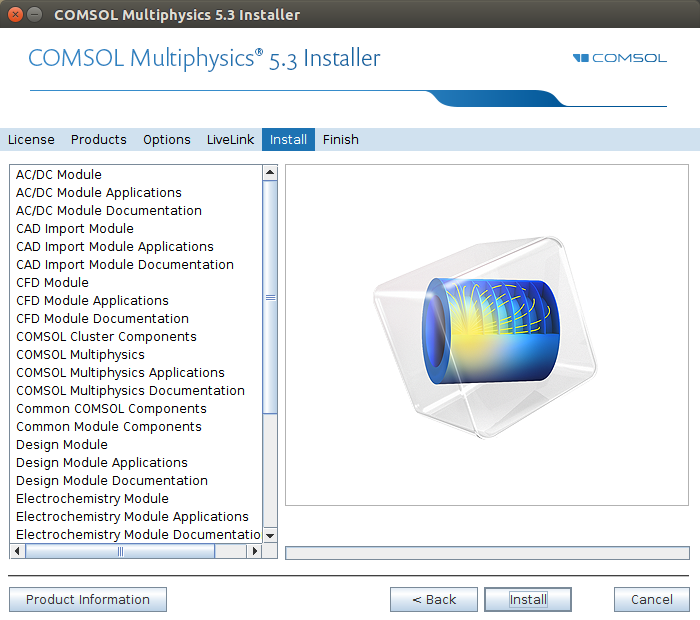
Task: Select CFD Module in the list
Action: coord(52,283)
